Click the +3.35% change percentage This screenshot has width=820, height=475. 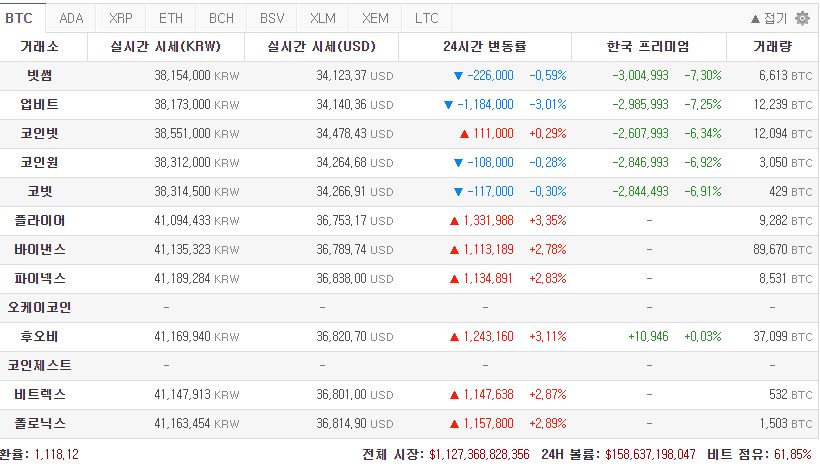pyautogui.click(x=548, y=221)
